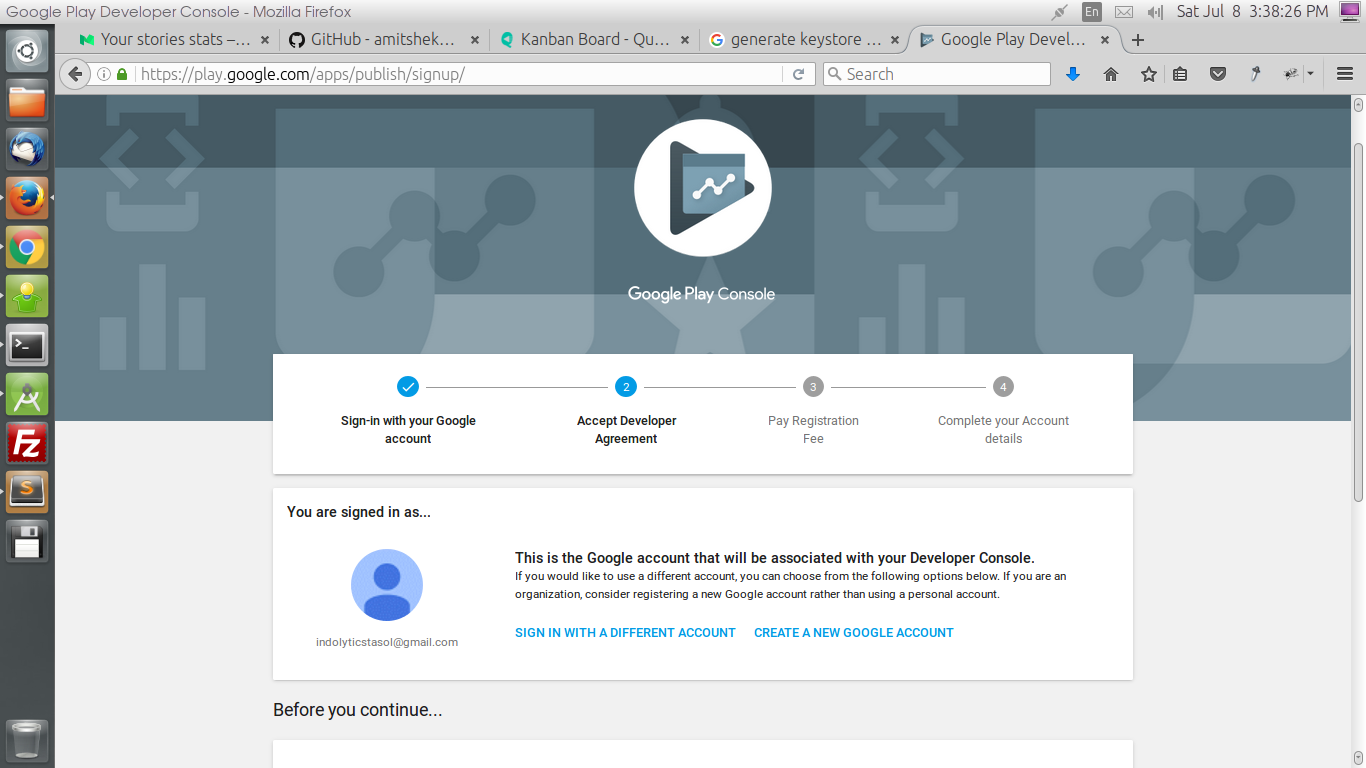Viewport: 1366px width, 768px height.
Task: Activate the eyedropper color picker extension
Action: [1255, 74]
